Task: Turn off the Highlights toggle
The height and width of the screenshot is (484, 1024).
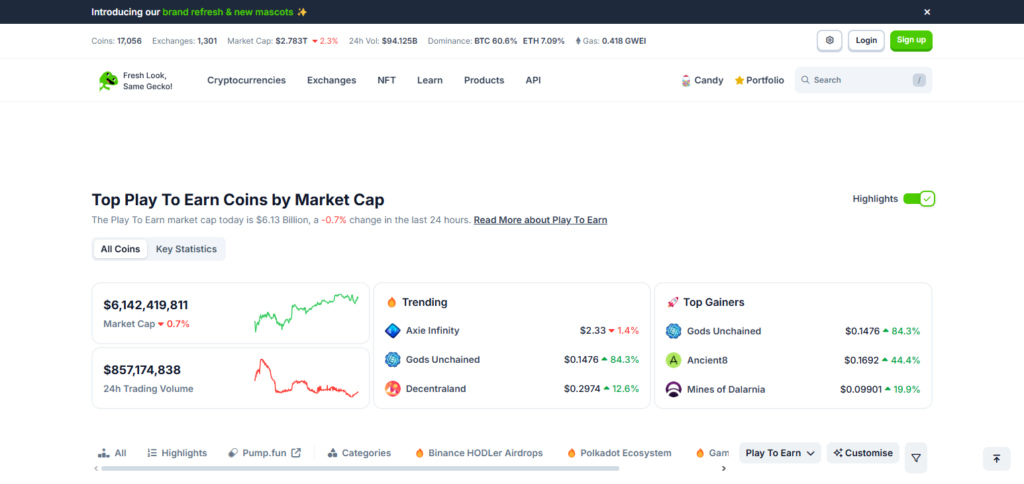Action: (x=919, y=199)
